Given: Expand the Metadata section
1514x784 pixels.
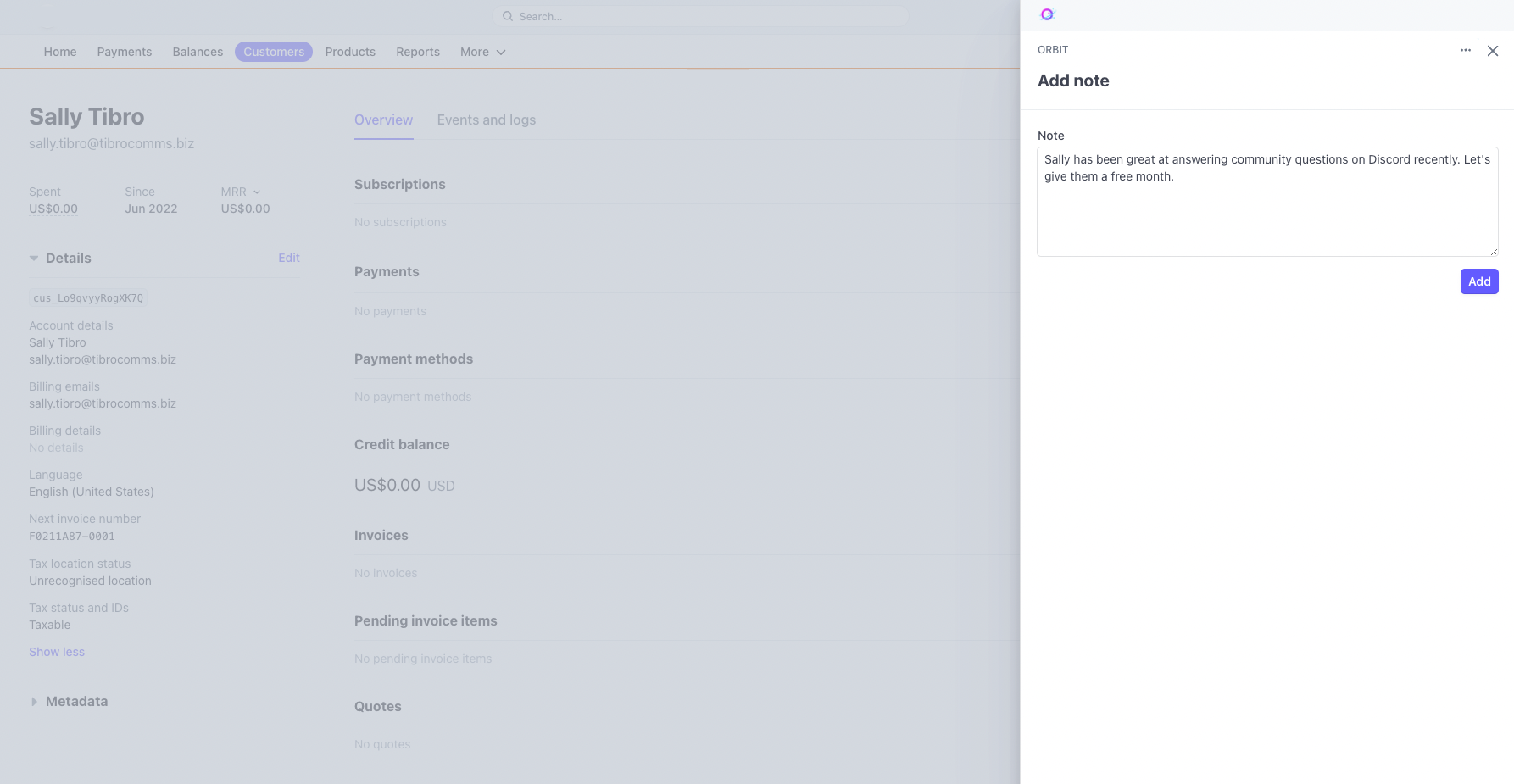Looking at the screenshot, I should (34, 702).
